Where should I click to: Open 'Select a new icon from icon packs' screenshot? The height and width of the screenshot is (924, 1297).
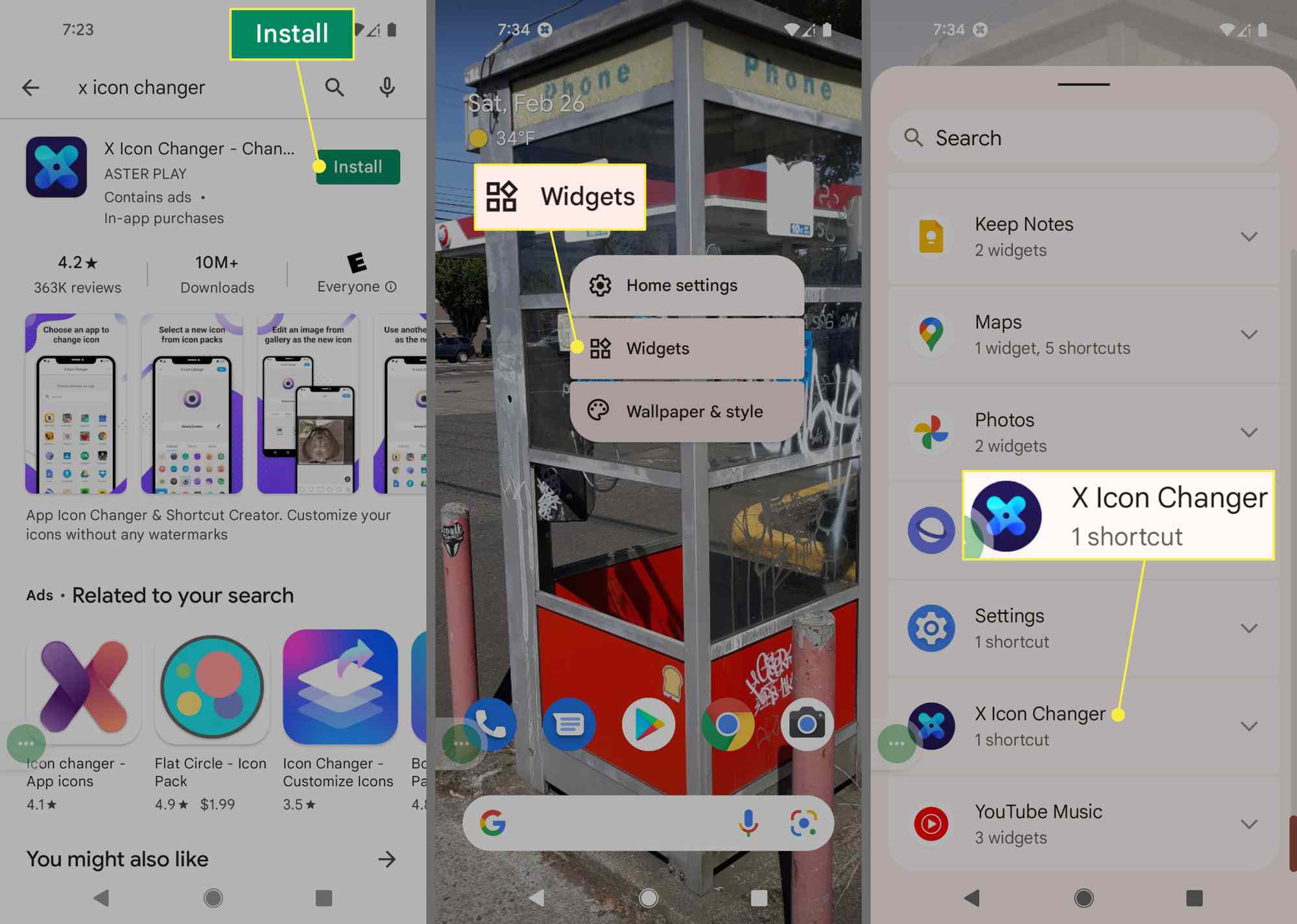pos(192,403)
